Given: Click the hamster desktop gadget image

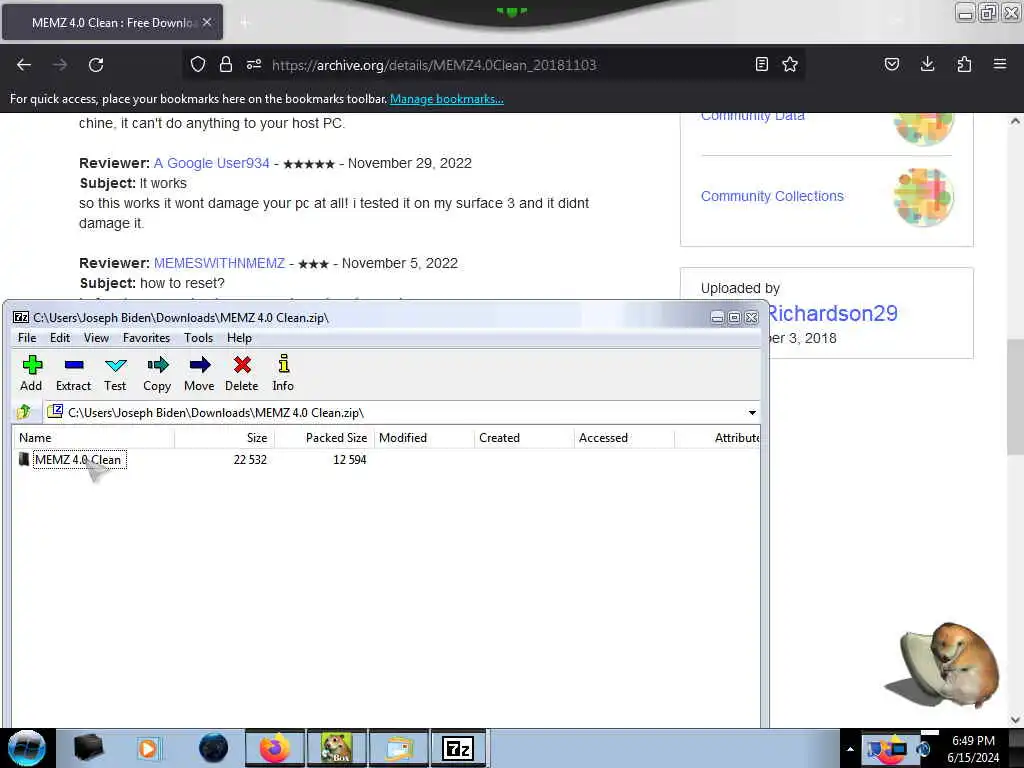Looking at the screenshot, I should pyautogui.click(x=942, y=665).
